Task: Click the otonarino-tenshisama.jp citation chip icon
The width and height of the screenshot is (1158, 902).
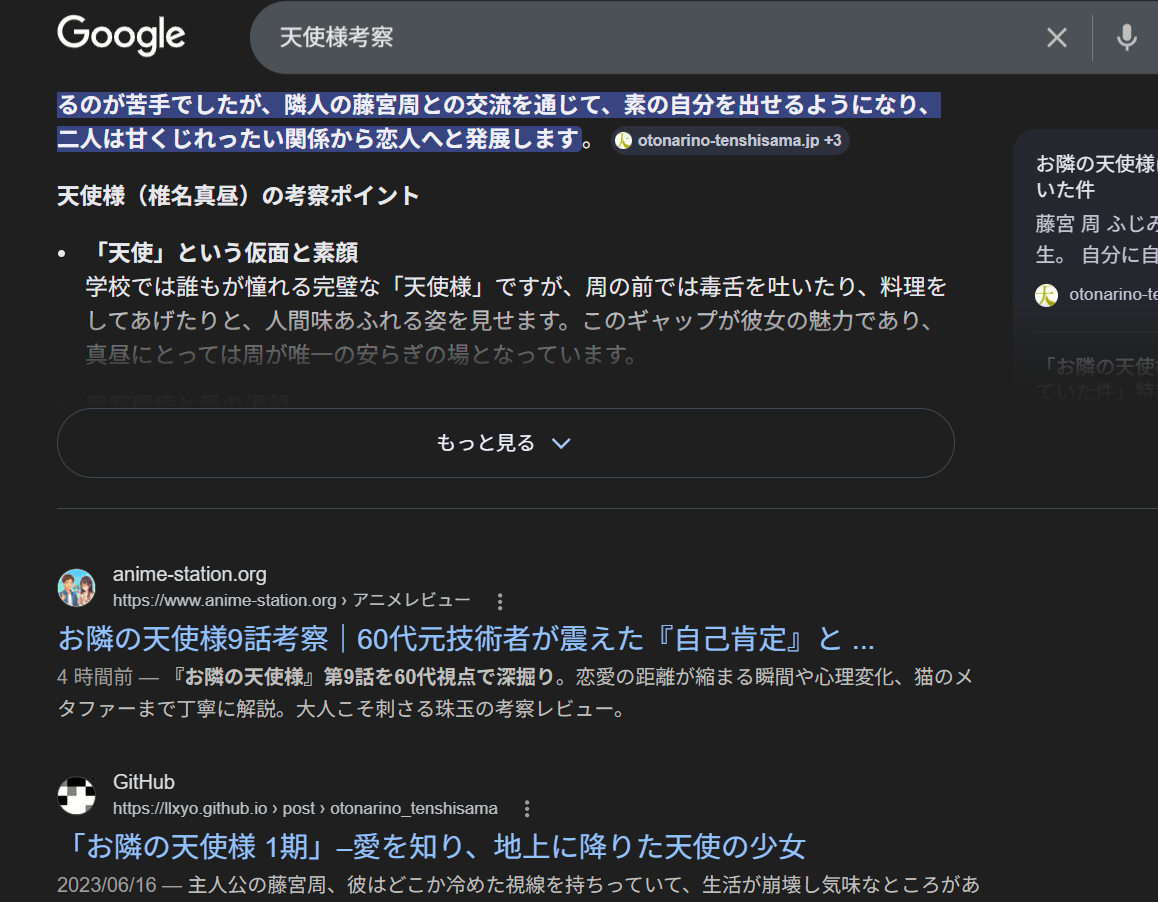Action: coord(622,140)
